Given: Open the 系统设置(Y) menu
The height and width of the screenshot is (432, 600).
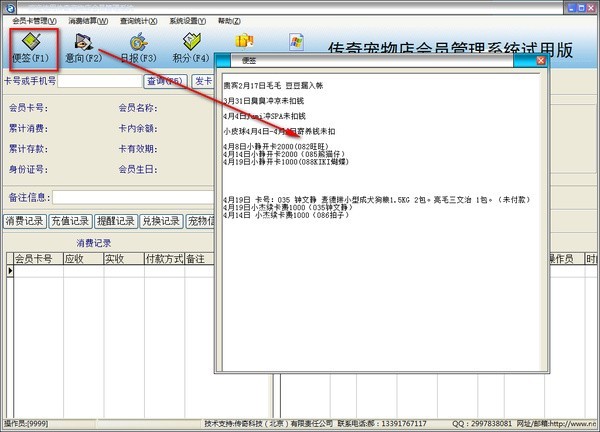Looking at the screenshot, I should coord(188,21).
